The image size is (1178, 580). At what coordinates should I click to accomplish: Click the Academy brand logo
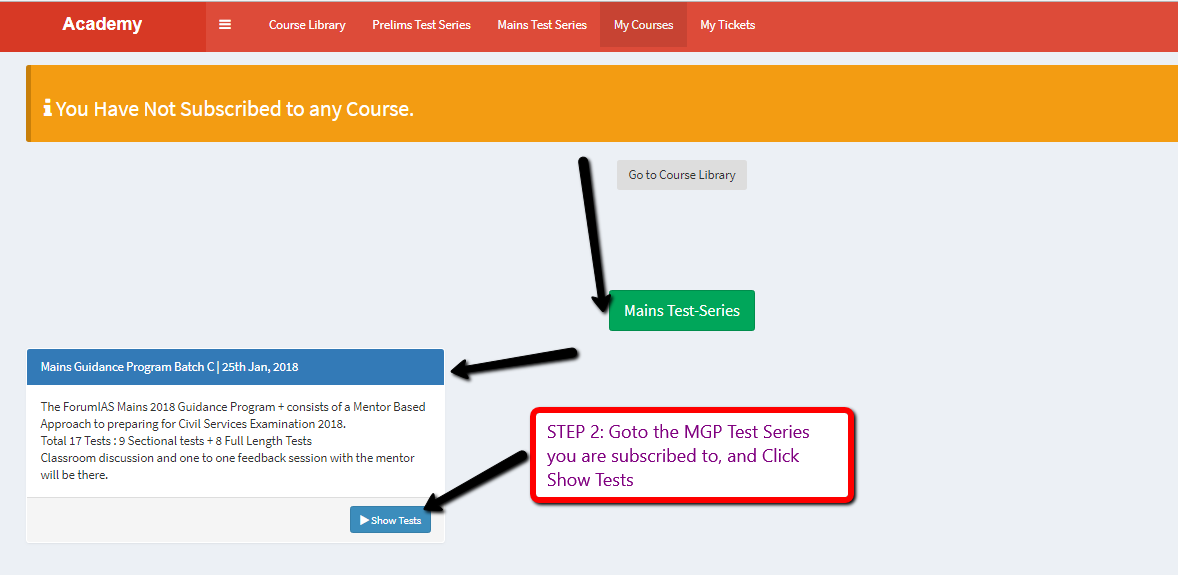[x=102, y=25]
